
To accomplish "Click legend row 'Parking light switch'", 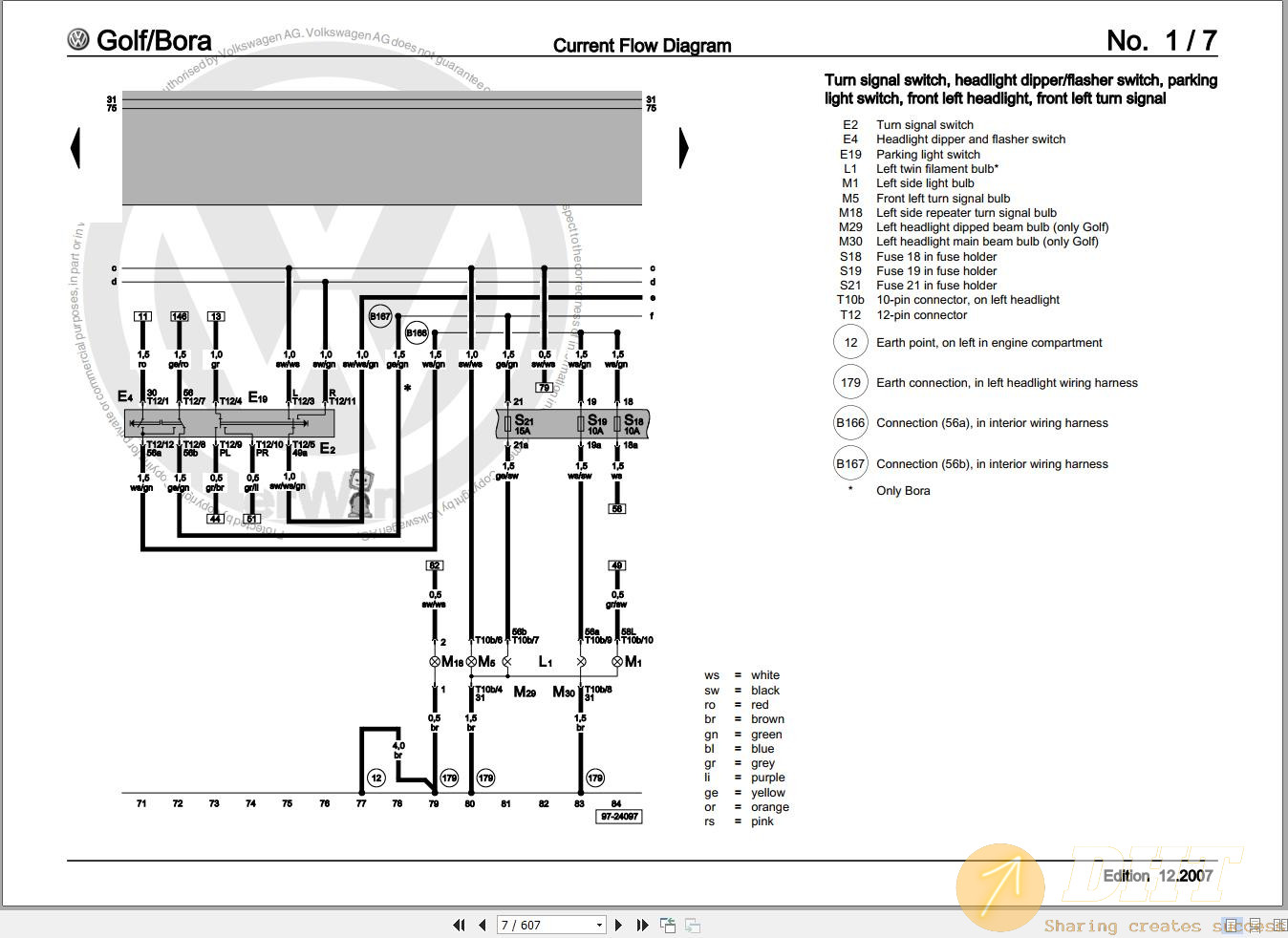I will click(x=928, y=154).
